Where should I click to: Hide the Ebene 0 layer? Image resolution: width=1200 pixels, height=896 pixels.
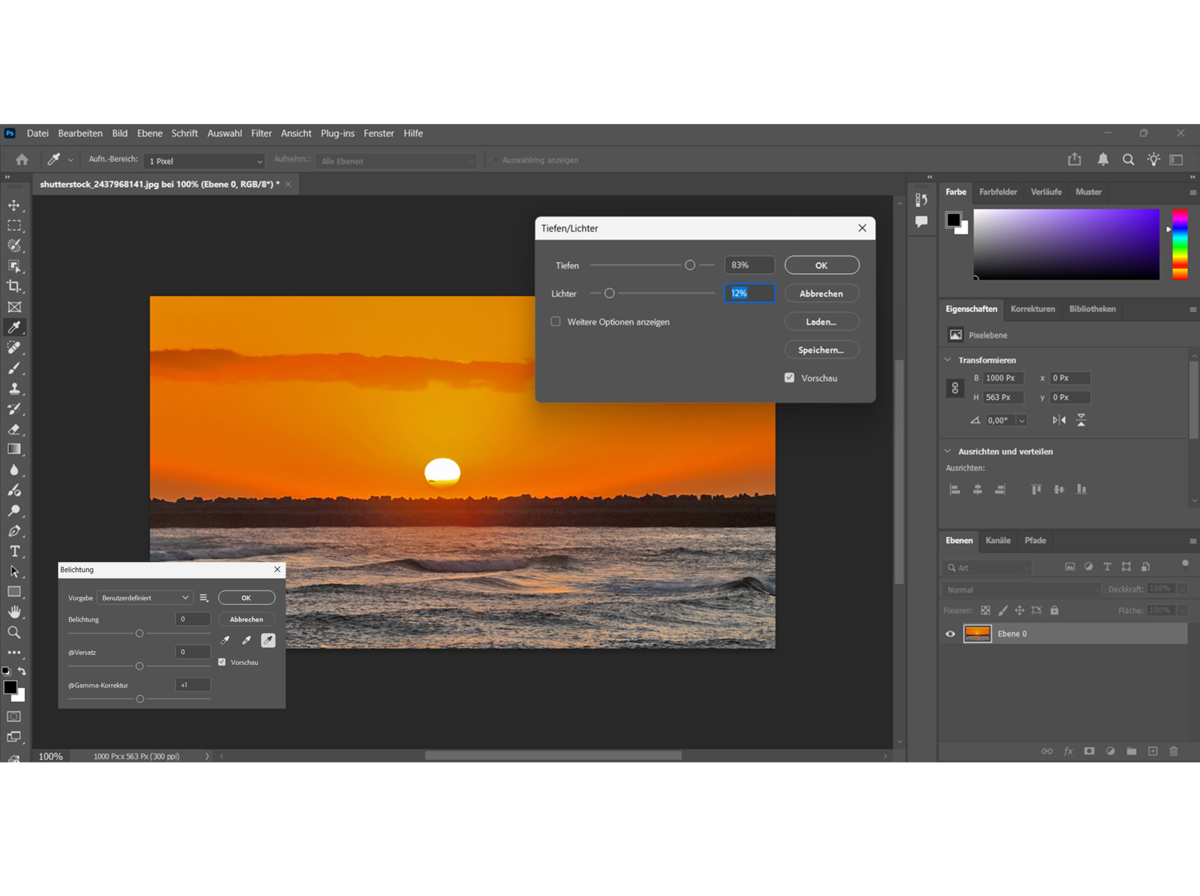pyautogui.click(x=949, y=633)
